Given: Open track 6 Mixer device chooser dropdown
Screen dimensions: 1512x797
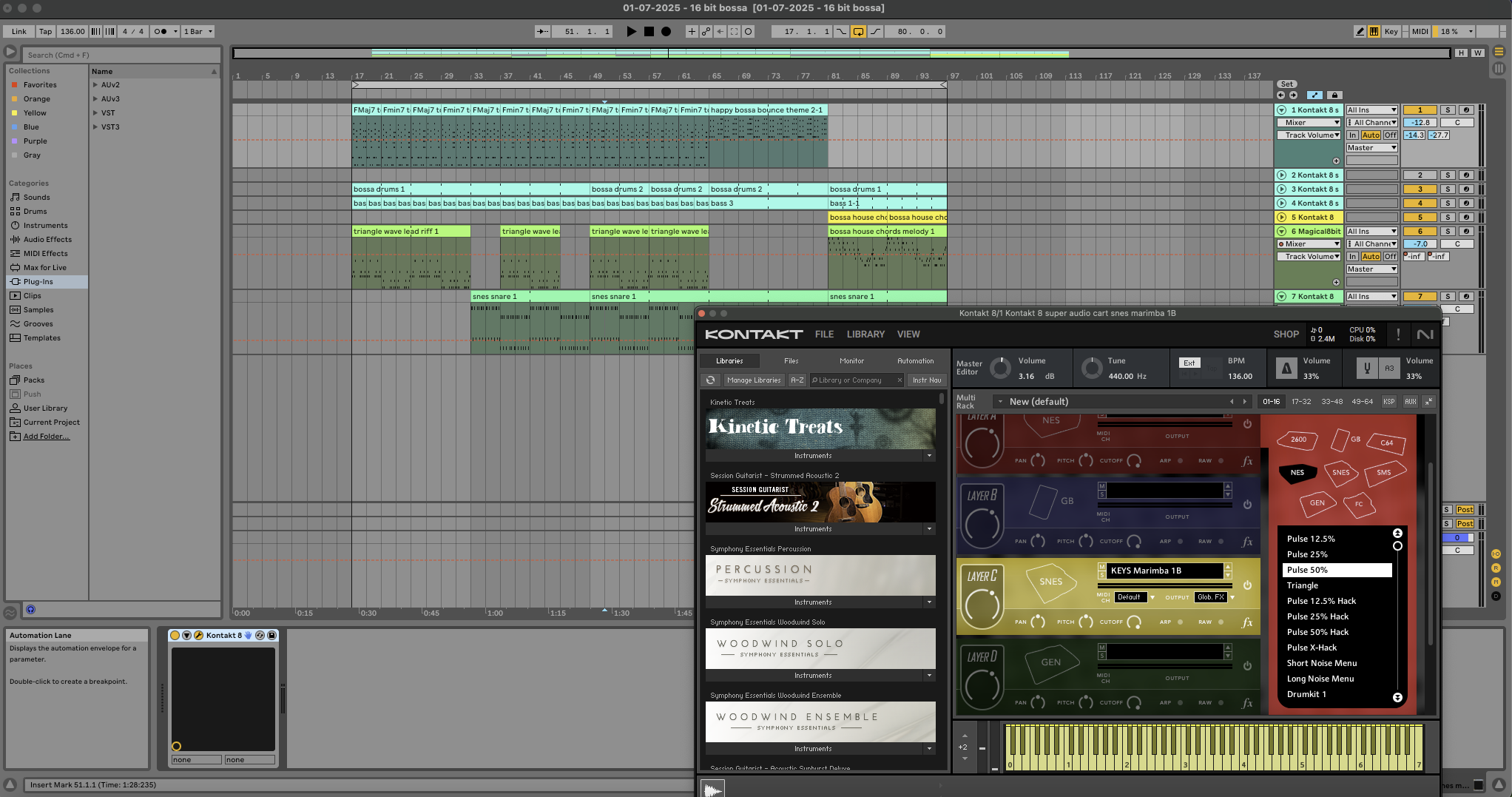Looking at the screenshot, I should coord(1309,244).
